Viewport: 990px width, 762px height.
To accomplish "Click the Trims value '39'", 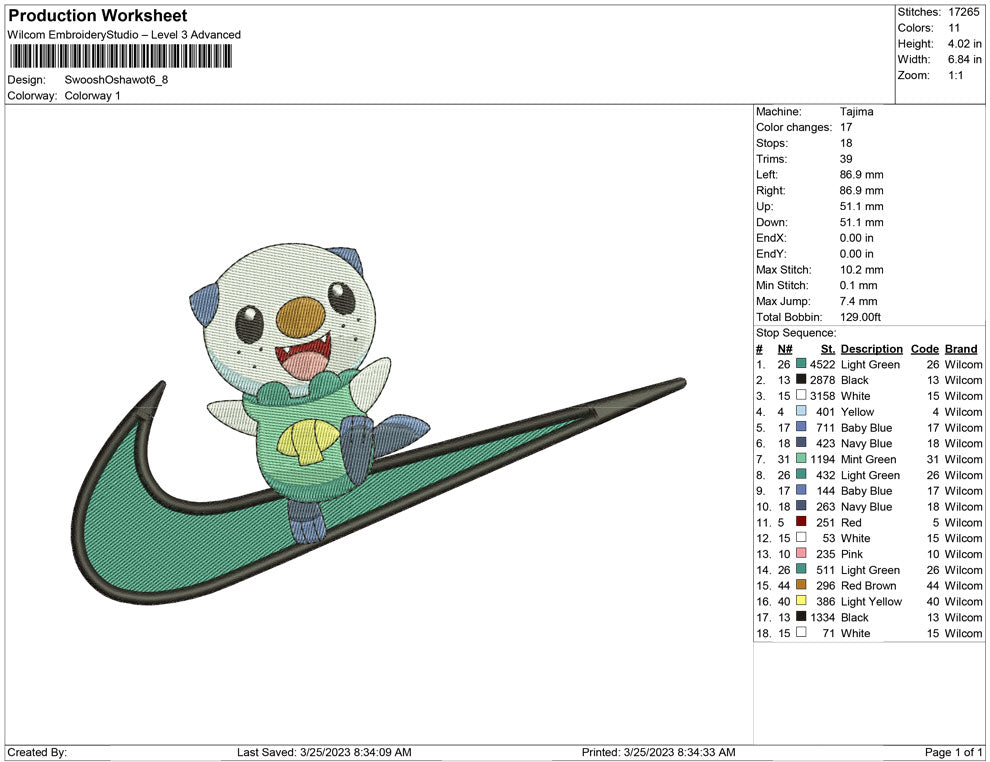I will coord(846,159).
